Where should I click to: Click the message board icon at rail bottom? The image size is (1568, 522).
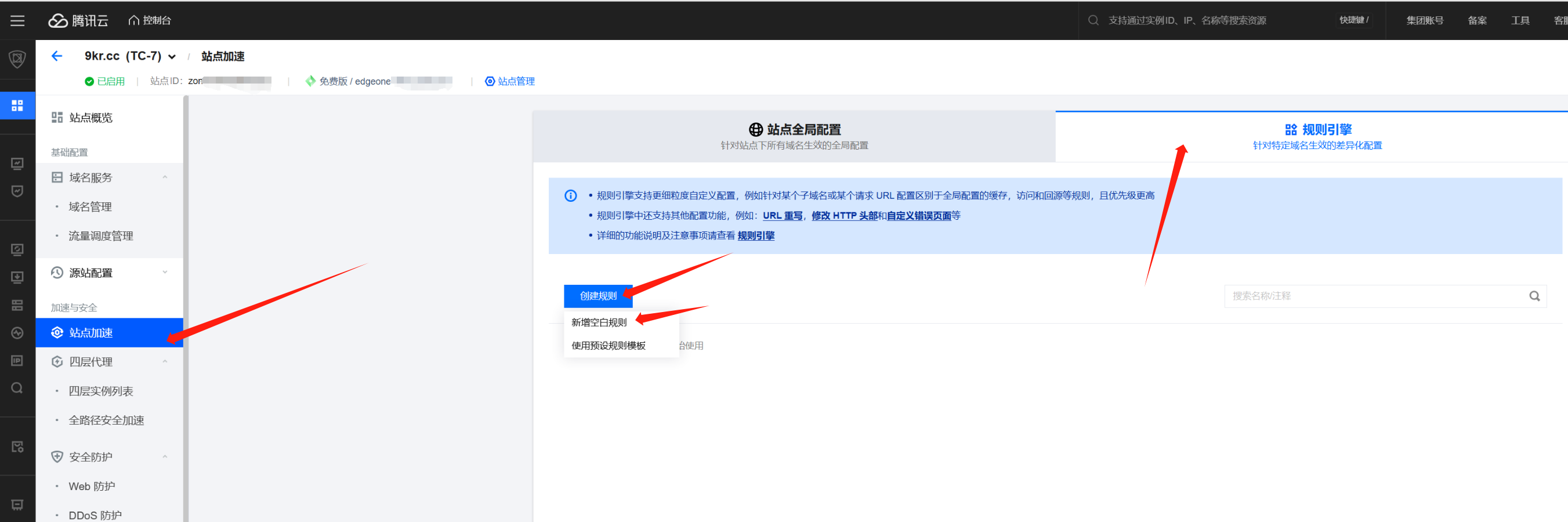(17, 505)
